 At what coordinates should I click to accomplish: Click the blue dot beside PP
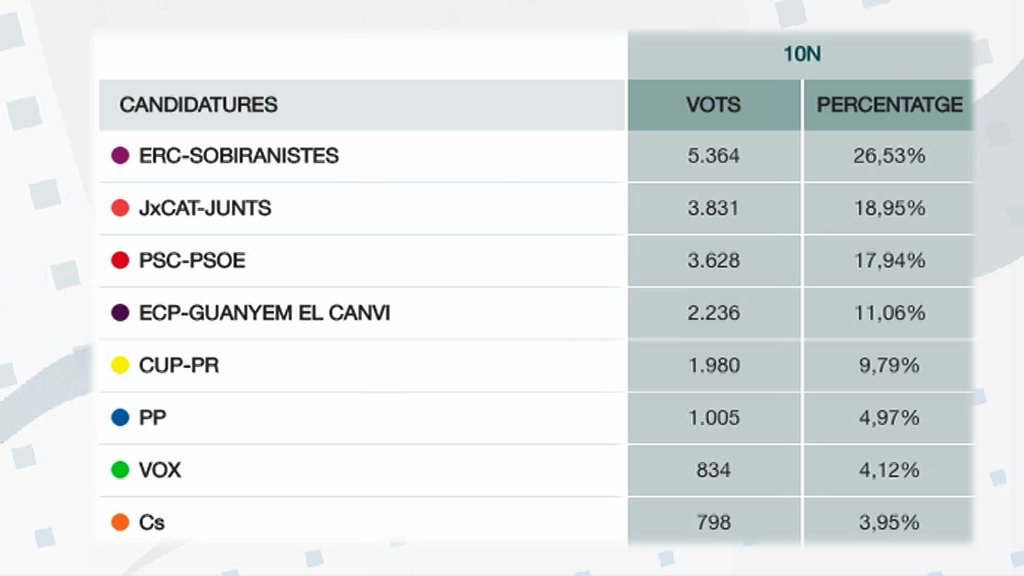coord(120,417)
